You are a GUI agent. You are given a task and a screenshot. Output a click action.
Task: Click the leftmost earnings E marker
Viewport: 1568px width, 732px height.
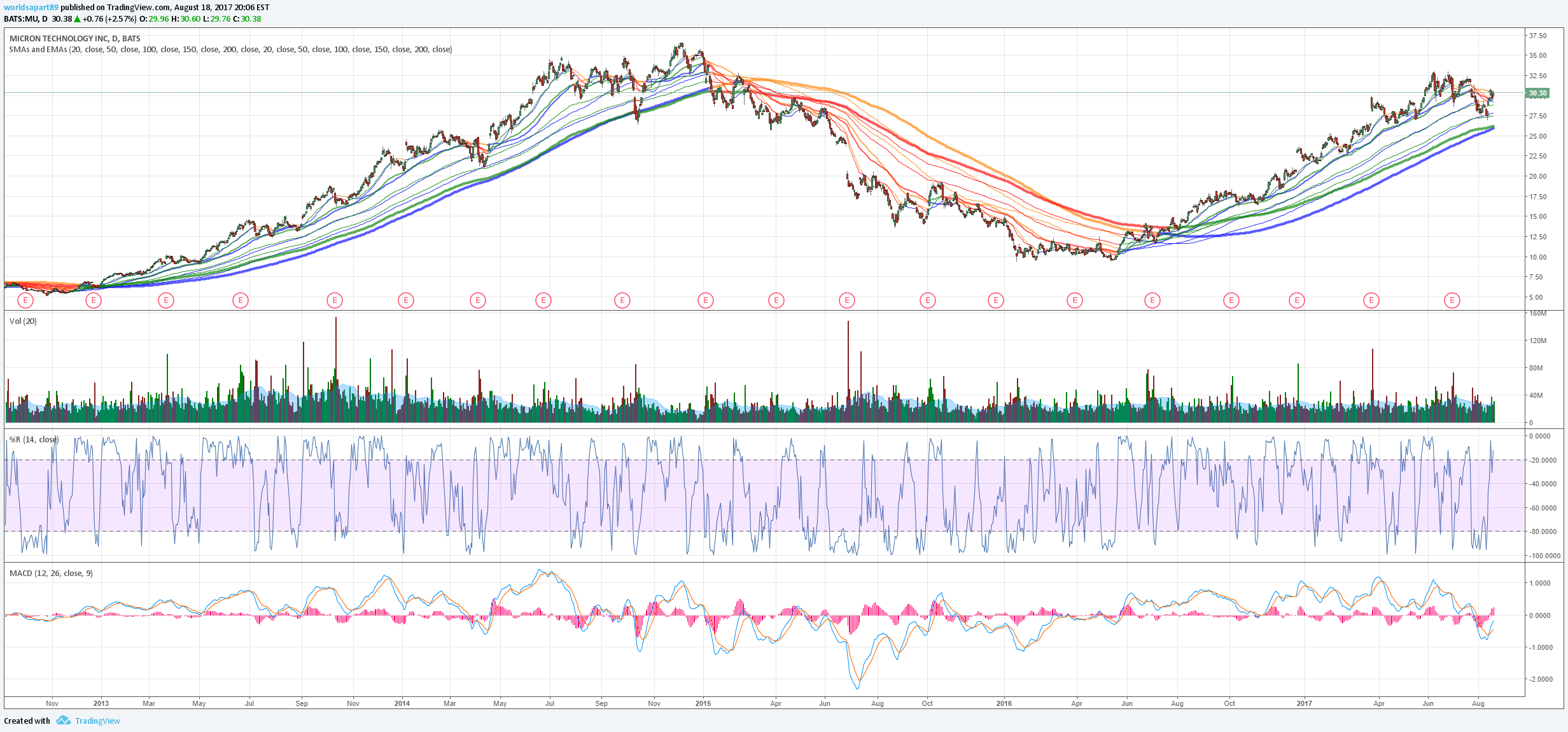25,300
